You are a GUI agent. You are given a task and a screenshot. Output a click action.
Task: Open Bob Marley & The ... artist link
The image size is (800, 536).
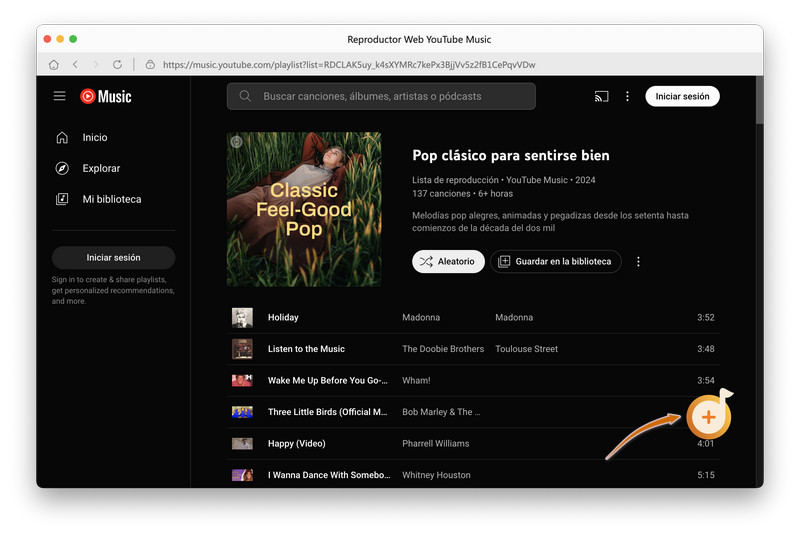[441, 412]
